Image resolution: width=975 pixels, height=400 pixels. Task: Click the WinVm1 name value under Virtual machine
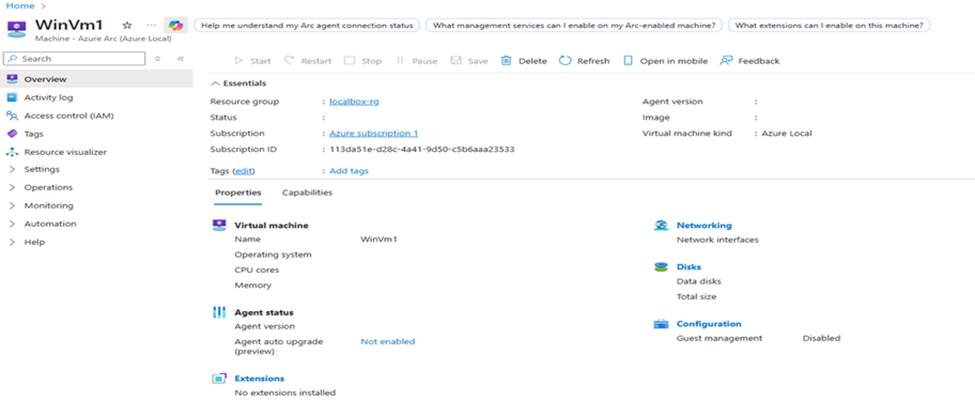pos(379,239)
